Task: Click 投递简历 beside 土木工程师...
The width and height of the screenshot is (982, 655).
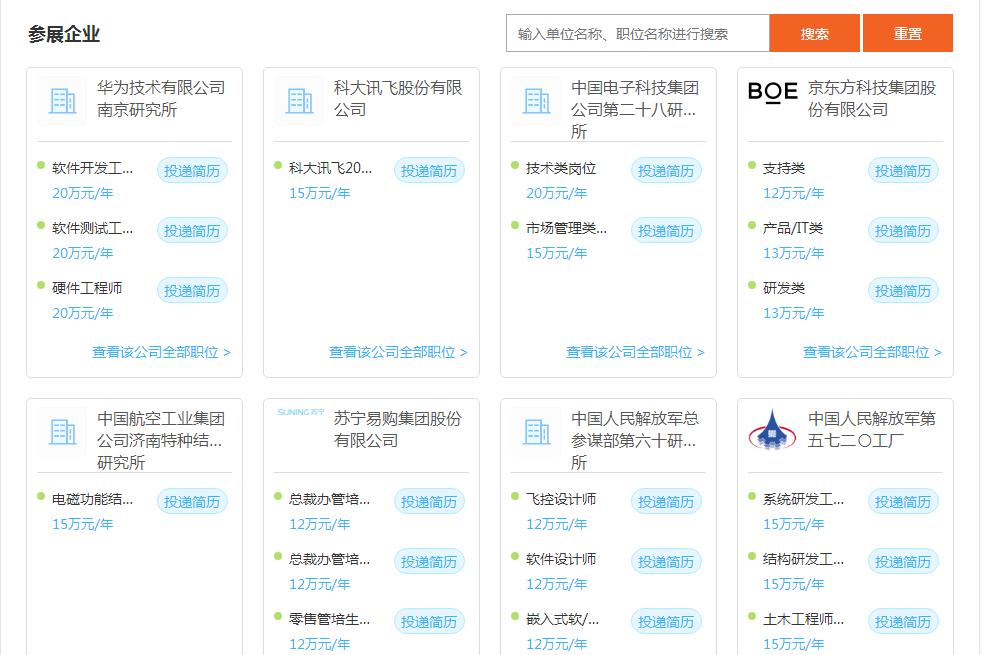Action: tap(902, 622)
